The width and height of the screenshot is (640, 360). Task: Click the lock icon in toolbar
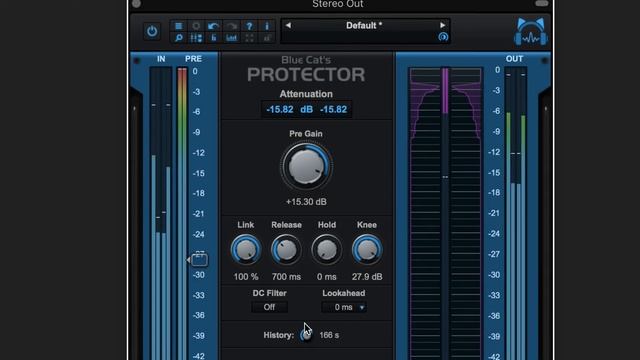click(x=213, y=38)
